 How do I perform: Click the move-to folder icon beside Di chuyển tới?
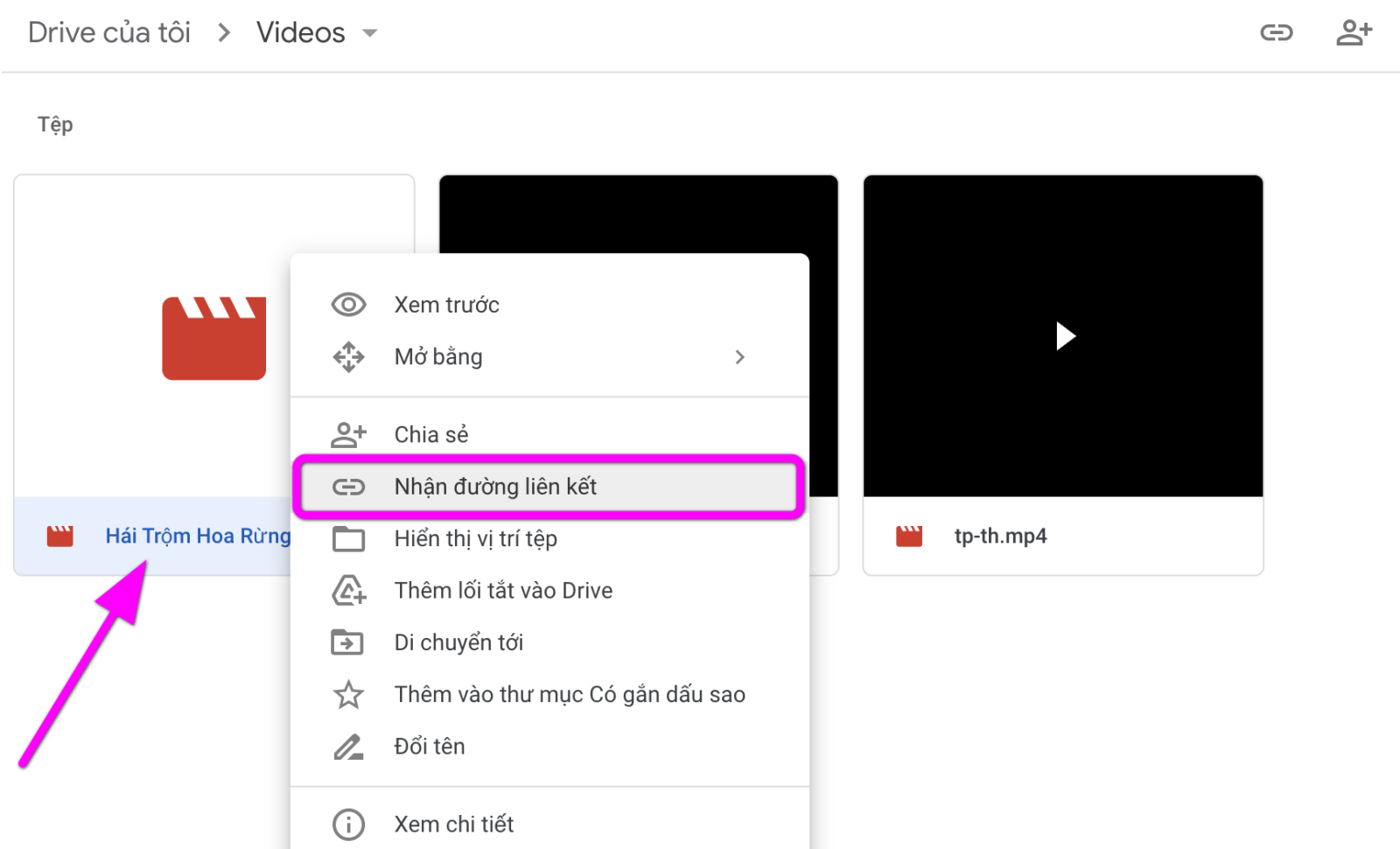click(x=348, y=642)
